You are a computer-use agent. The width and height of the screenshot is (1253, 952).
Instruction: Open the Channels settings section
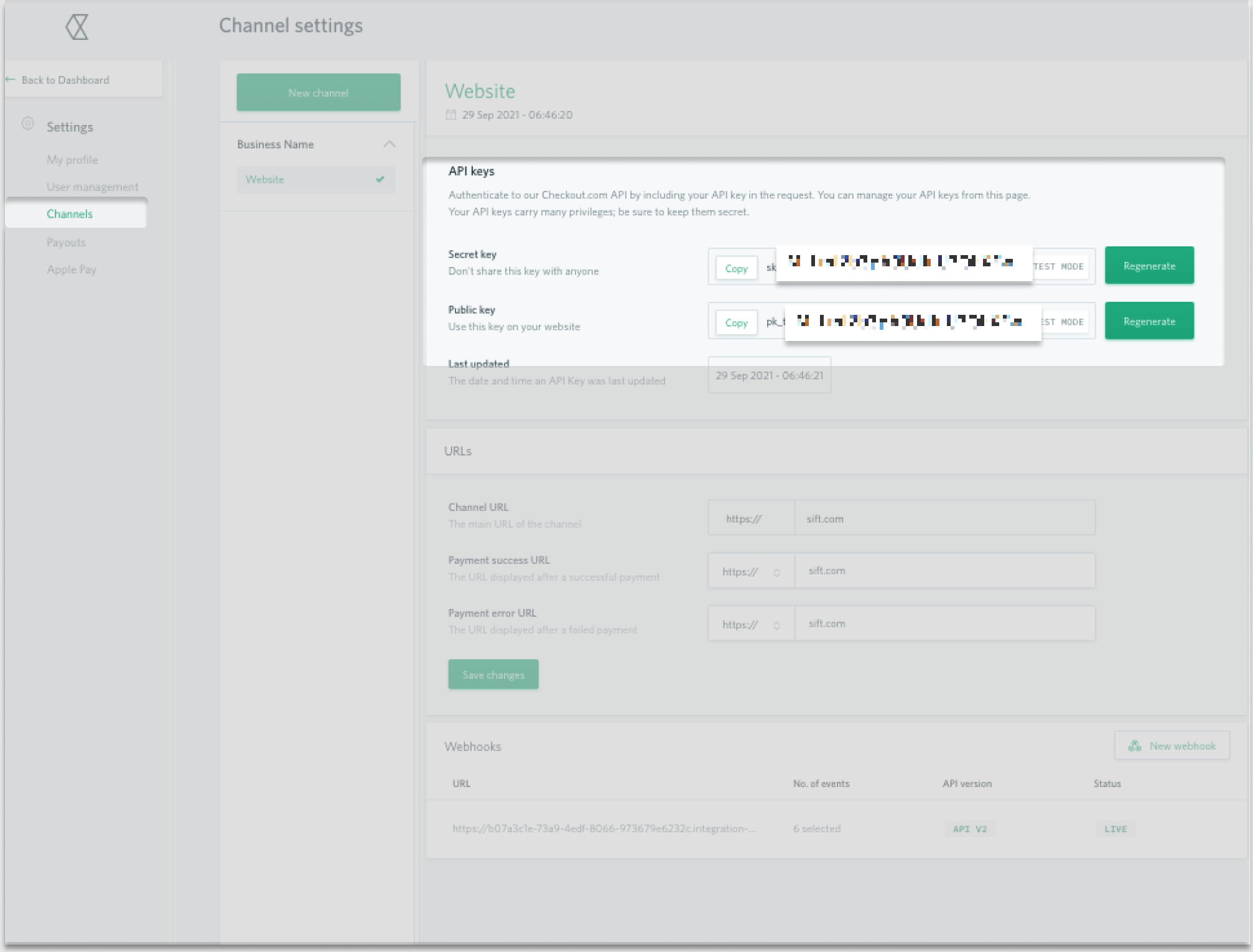point(70,213)
